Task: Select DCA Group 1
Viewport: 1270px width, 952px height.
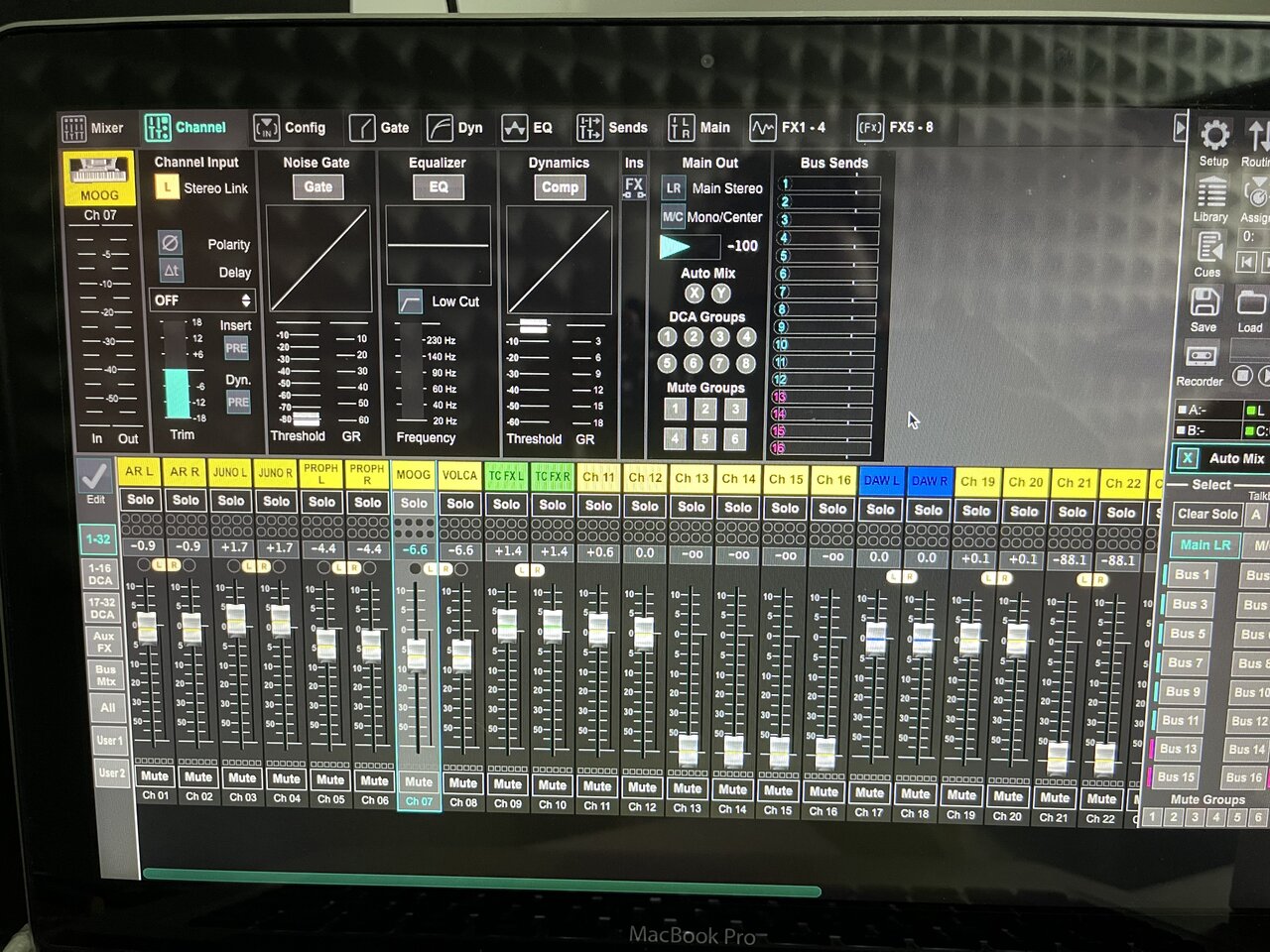Action: [x=668, y=337]
